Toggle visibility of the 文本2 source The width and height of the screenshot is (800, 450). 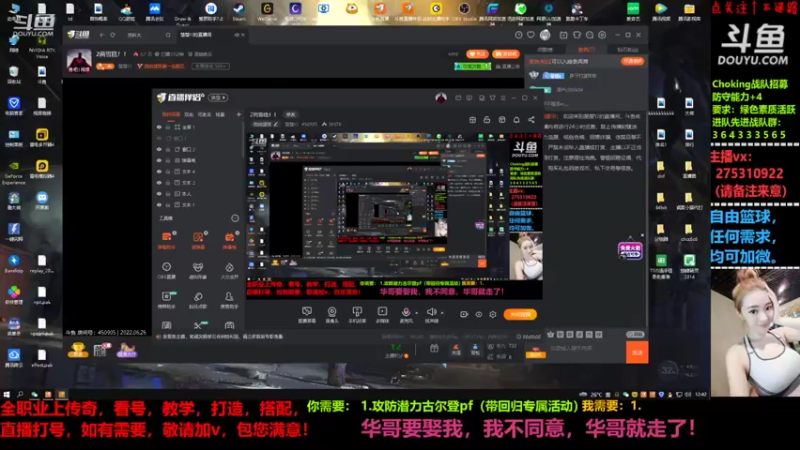tap(159, 183)
